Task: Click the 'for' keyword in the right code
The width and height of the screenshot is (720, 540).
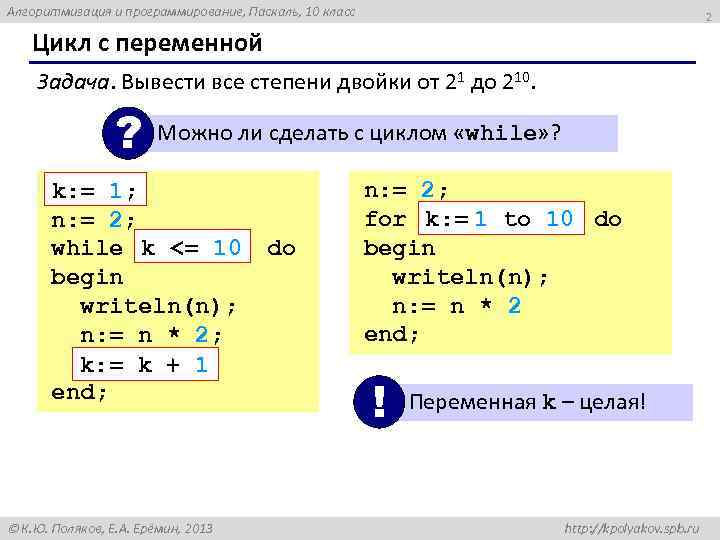Action: click(x=385, y=219)
